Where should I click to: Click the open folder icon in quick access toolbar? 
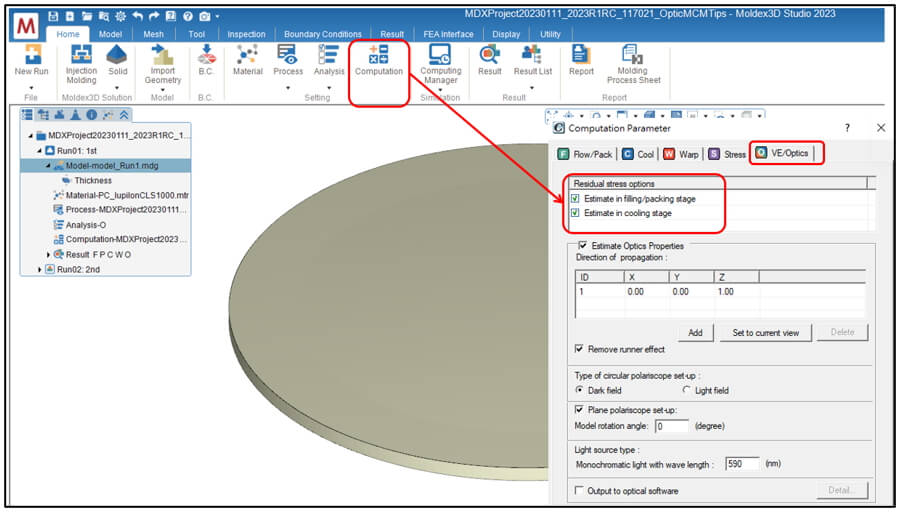coord(87,16)
